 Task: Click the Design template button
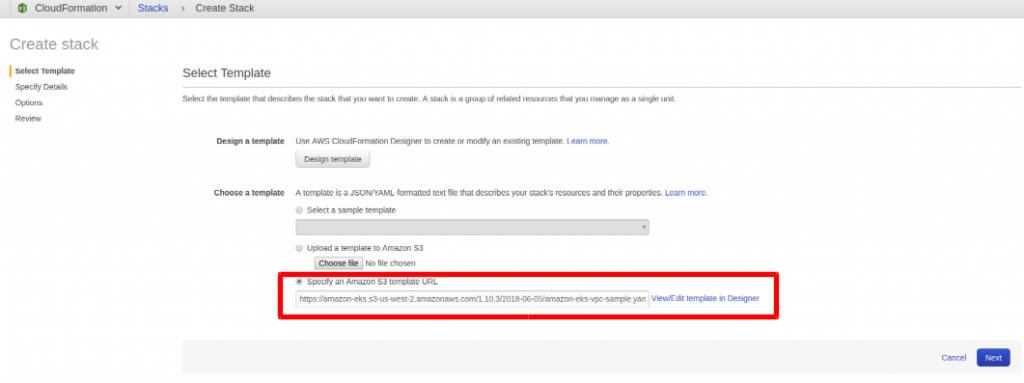pos(333,159)
